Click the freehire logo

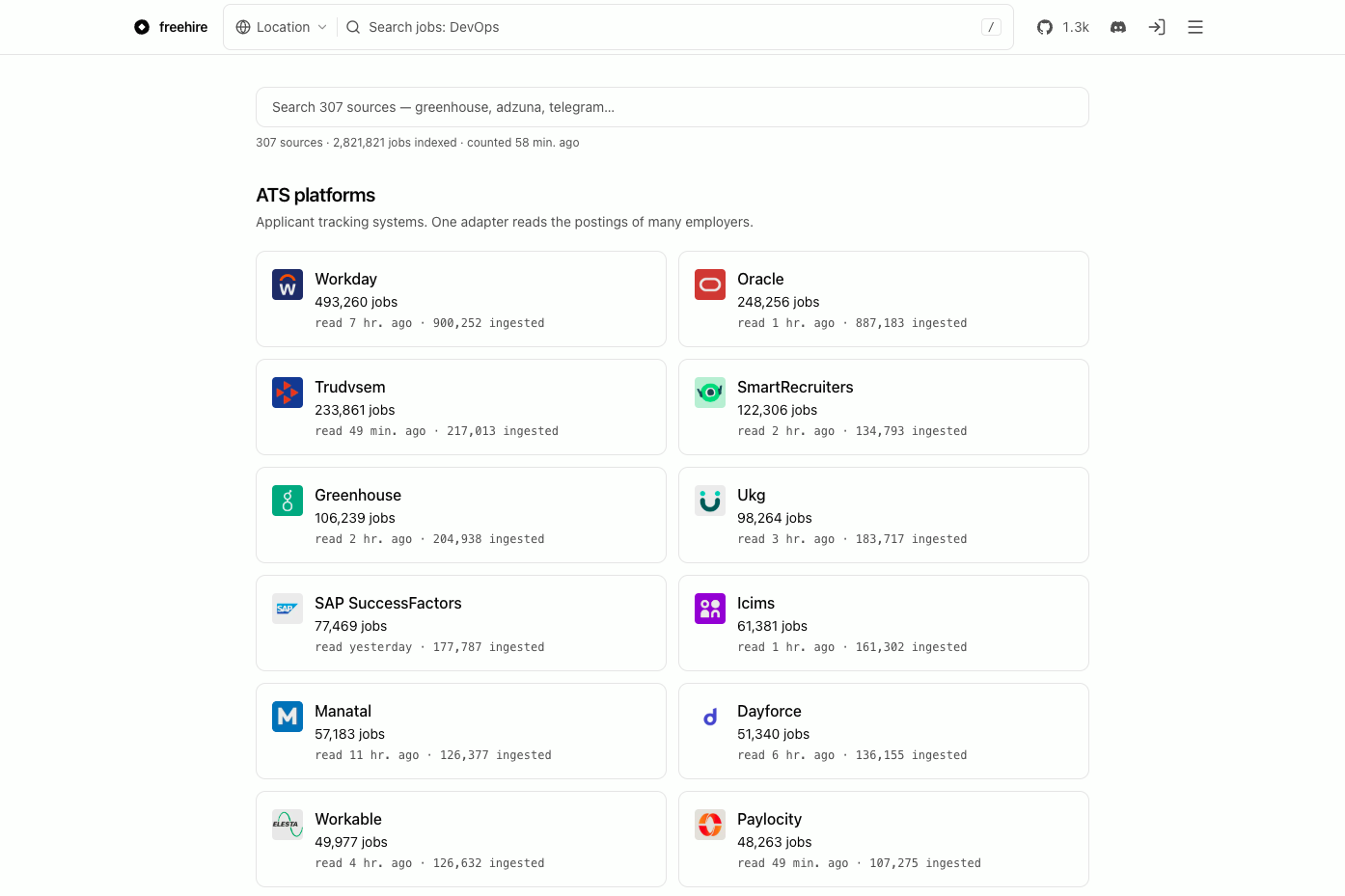[x=171, y=27]
